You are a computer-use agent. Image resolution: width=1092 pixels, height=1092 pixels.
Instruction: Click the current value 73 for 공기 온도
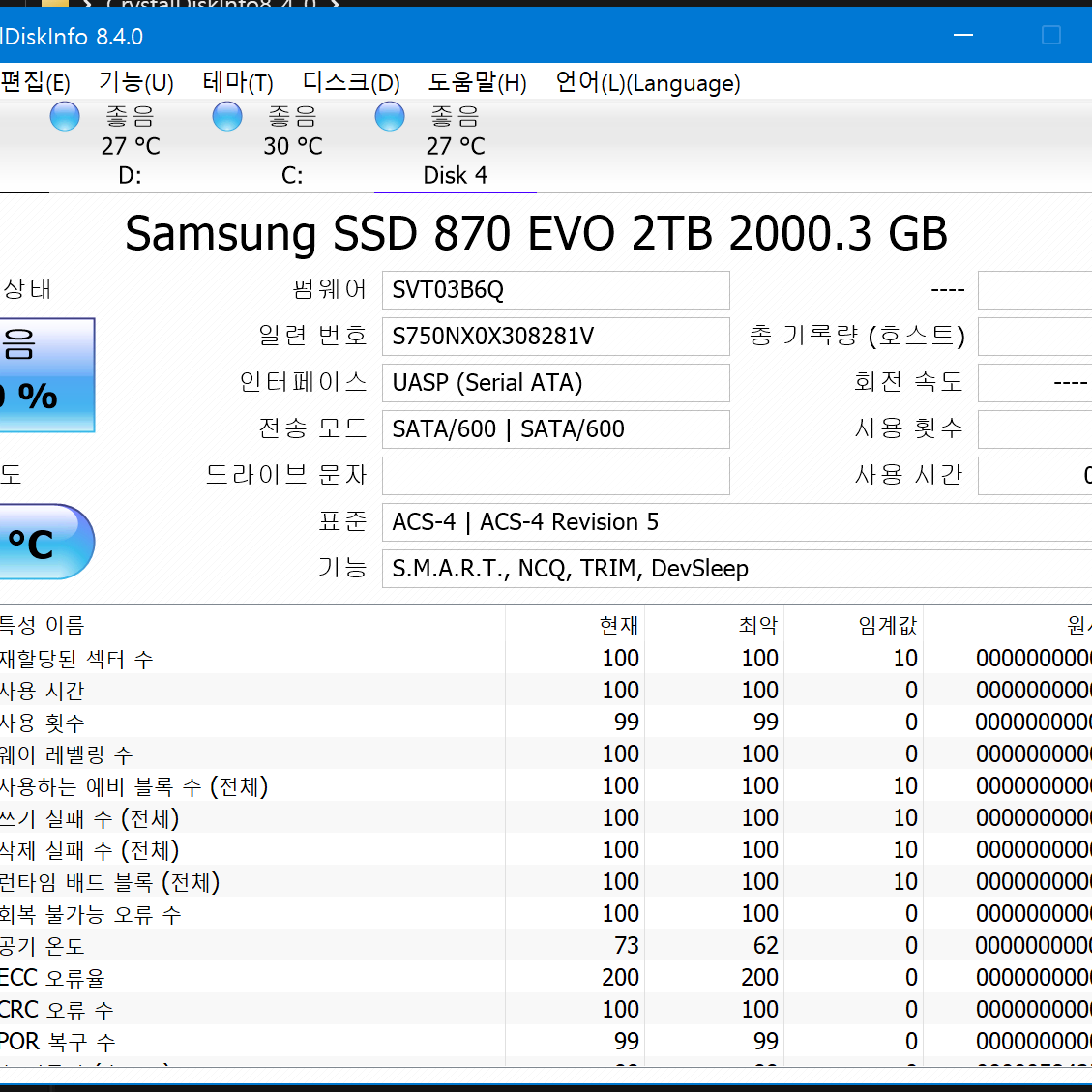point(626,946)
